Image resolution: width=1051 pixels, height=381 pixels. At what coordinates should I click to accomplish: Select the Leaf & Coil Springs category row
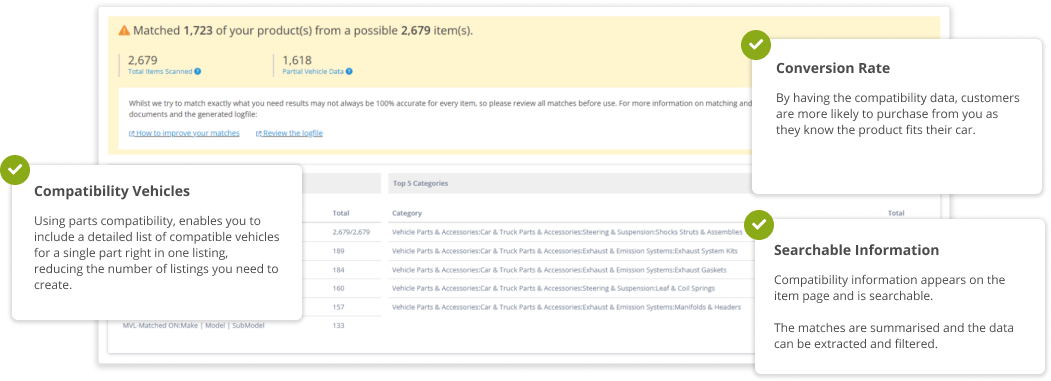(x=553, y=288)
